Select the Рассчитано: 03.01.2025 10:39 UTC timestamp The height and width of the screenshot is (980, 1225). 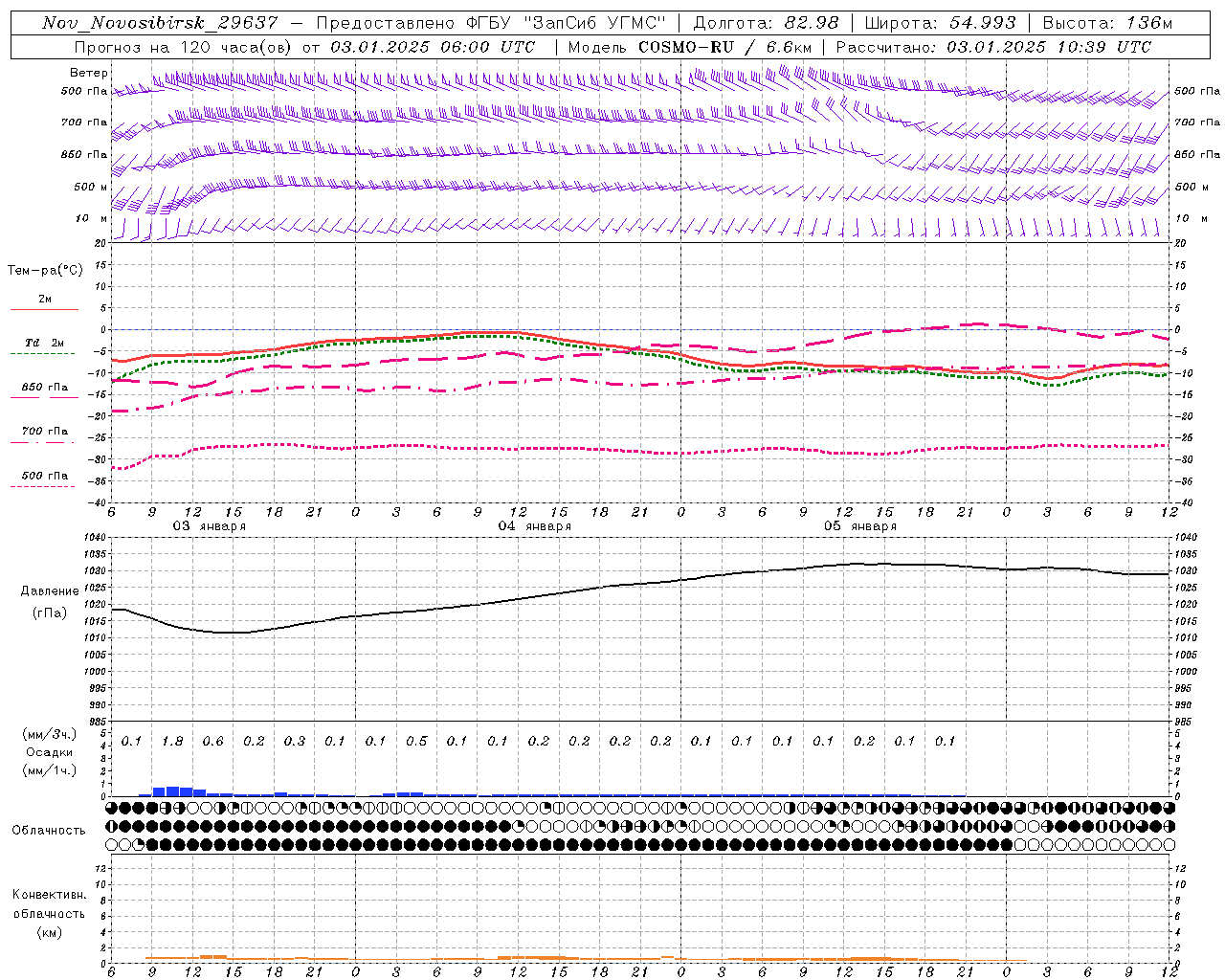(993, 47)
